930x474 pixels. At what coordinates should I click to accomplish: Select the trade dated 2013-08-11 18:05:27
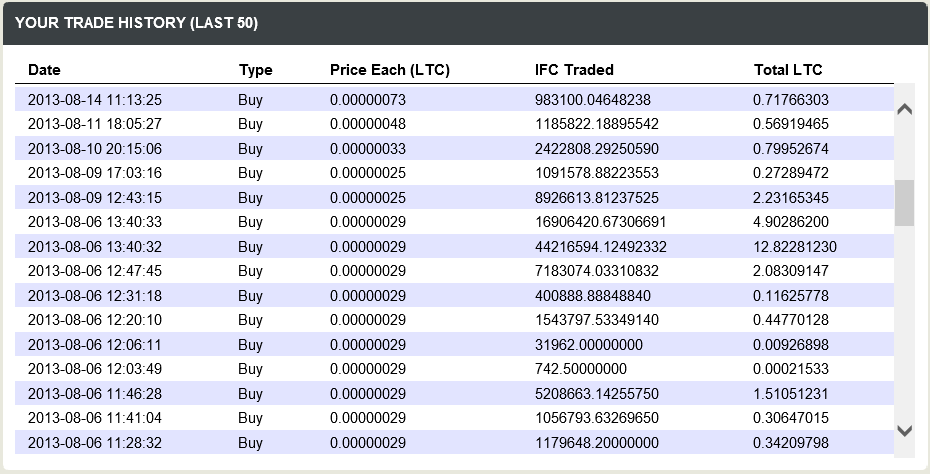pos(454,124)
